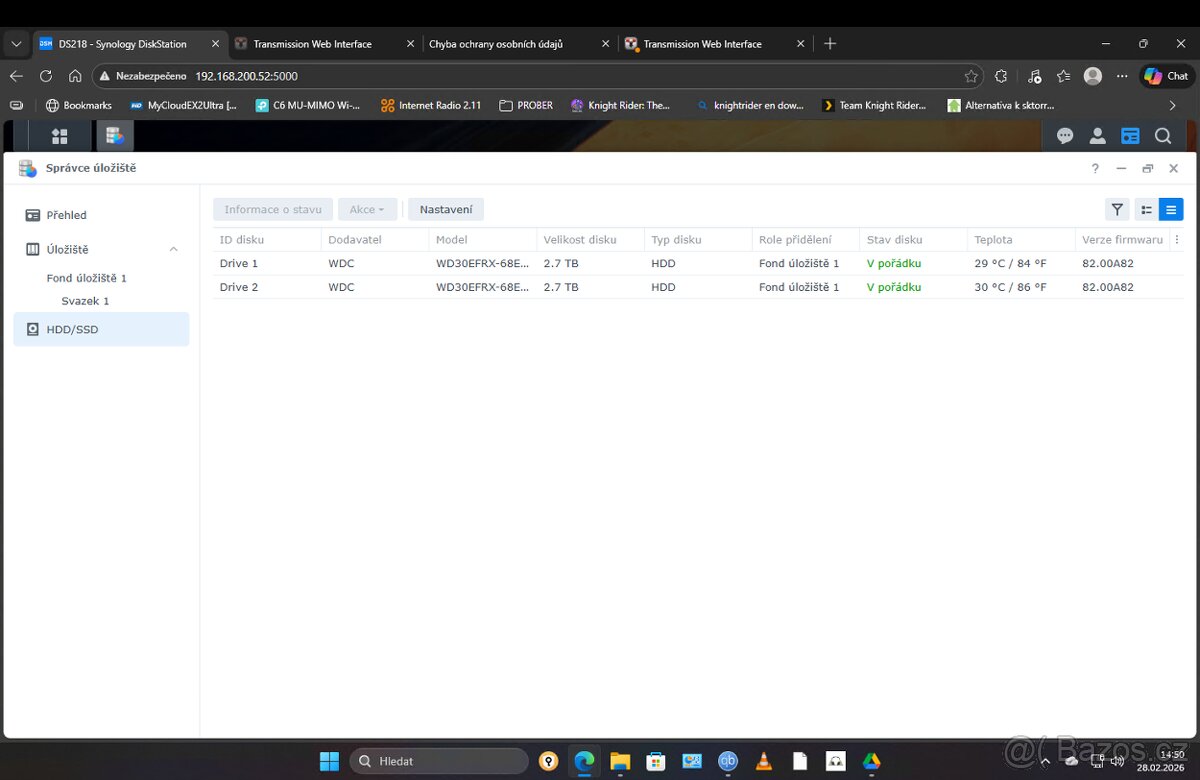Open Internet Radio 2.11 bookmark

tap(431, 105)
